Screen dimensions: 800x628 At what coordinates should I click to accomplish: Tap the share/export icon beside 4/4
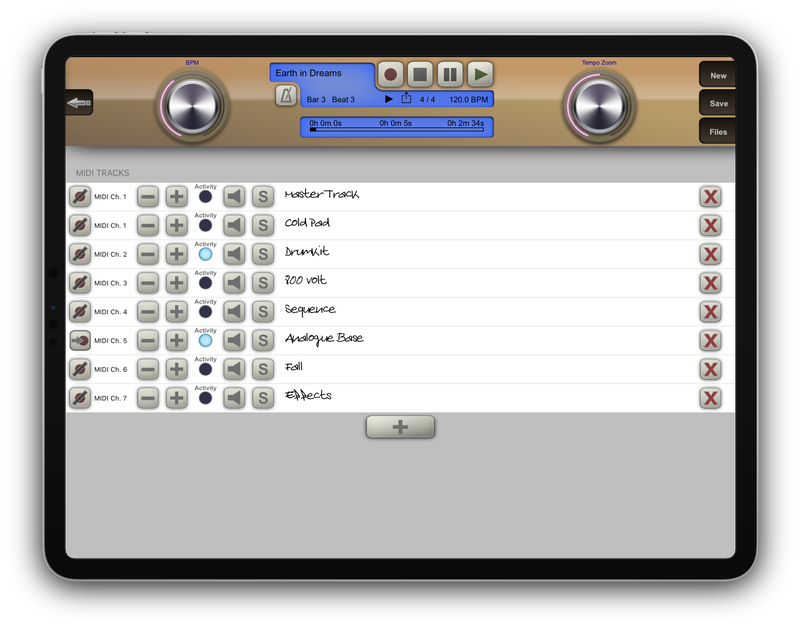(406, 99)
